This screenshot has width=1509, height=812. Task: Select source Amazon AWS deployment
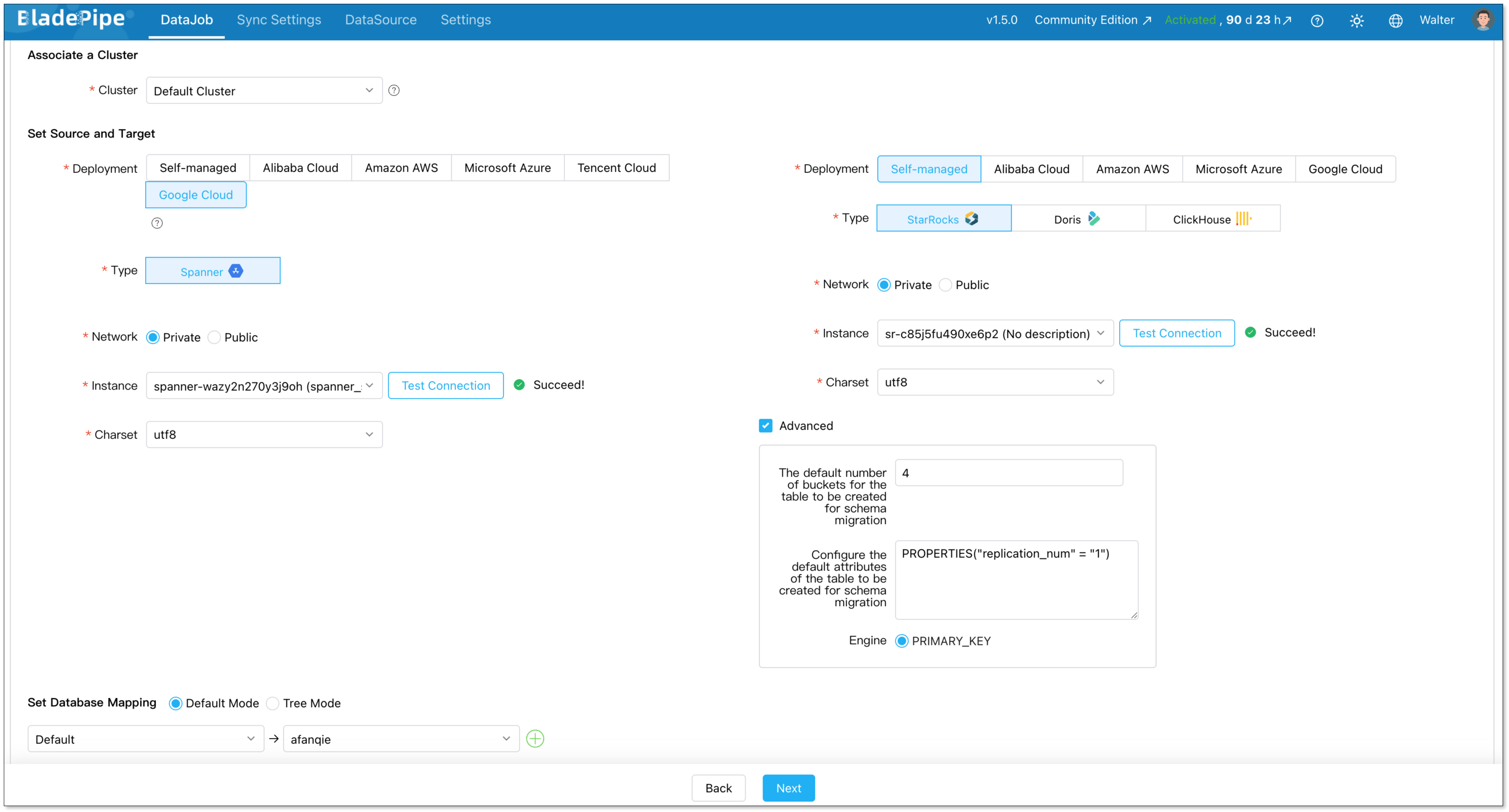pos(401,167)
